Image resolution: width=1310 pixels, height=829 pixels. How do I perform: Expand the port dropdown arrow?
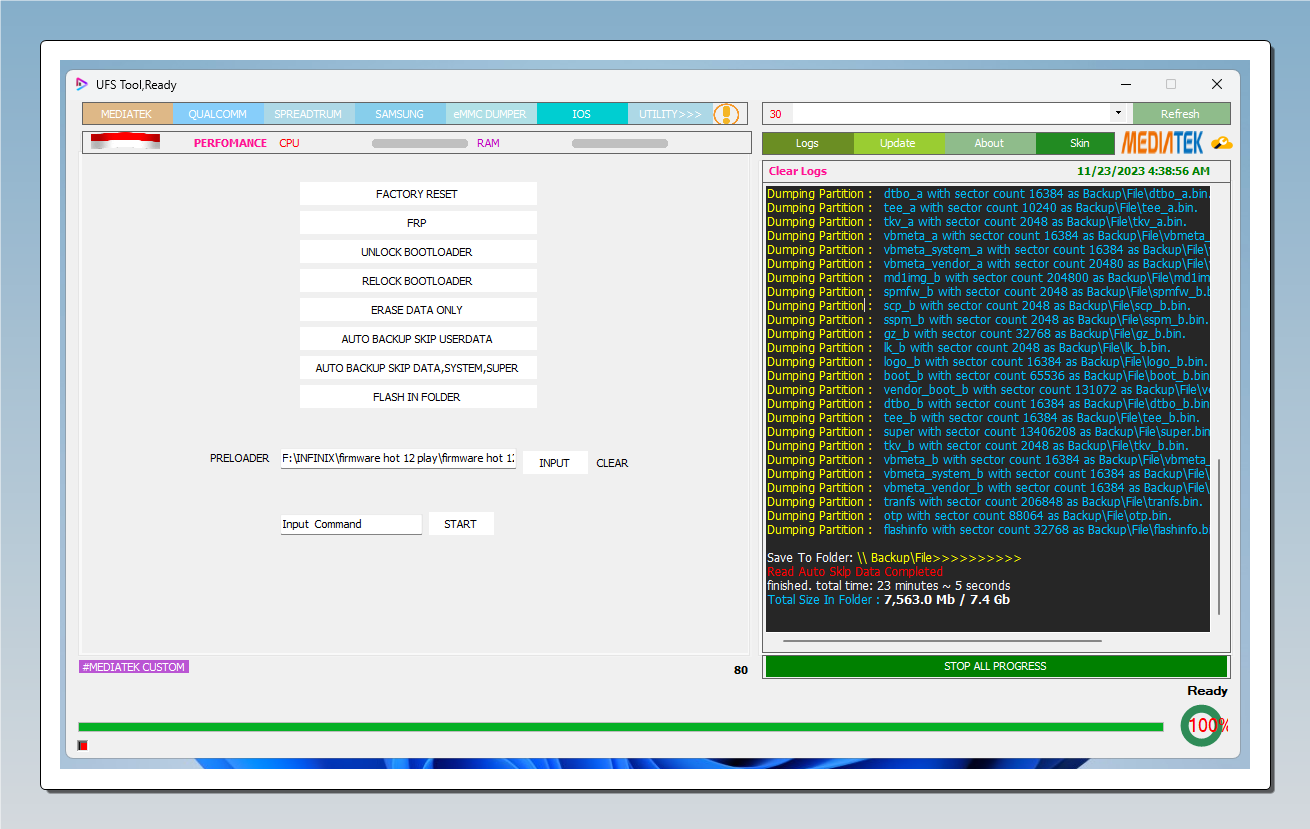[1118, 113]
